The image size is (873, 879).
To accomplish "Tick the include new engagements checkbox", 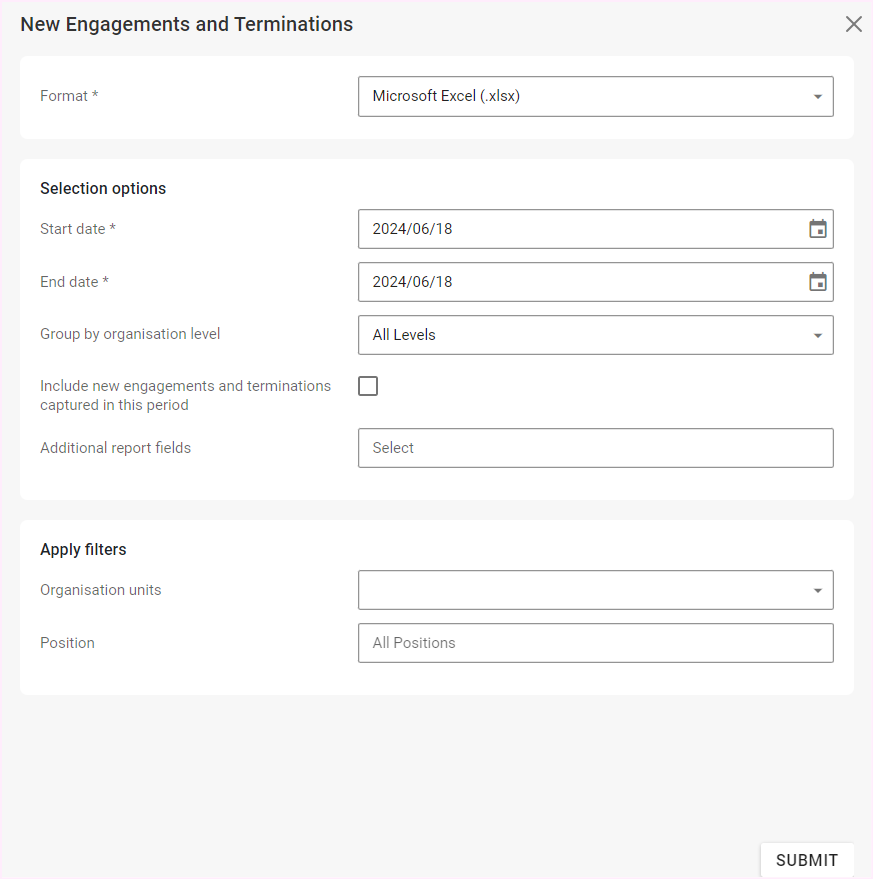I will click(x=368, y=386).
